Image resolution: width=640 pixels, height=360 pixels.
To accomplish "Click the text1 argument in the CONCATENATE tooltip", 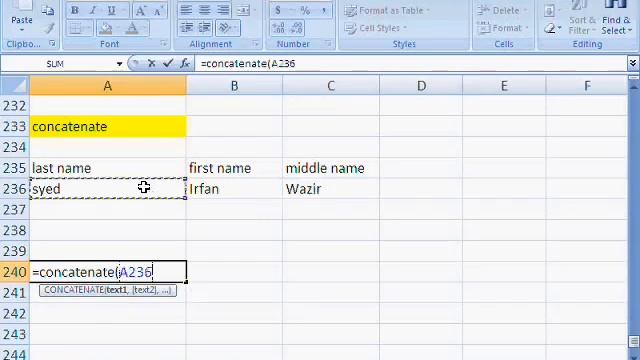I will click(x=117, y=290).
